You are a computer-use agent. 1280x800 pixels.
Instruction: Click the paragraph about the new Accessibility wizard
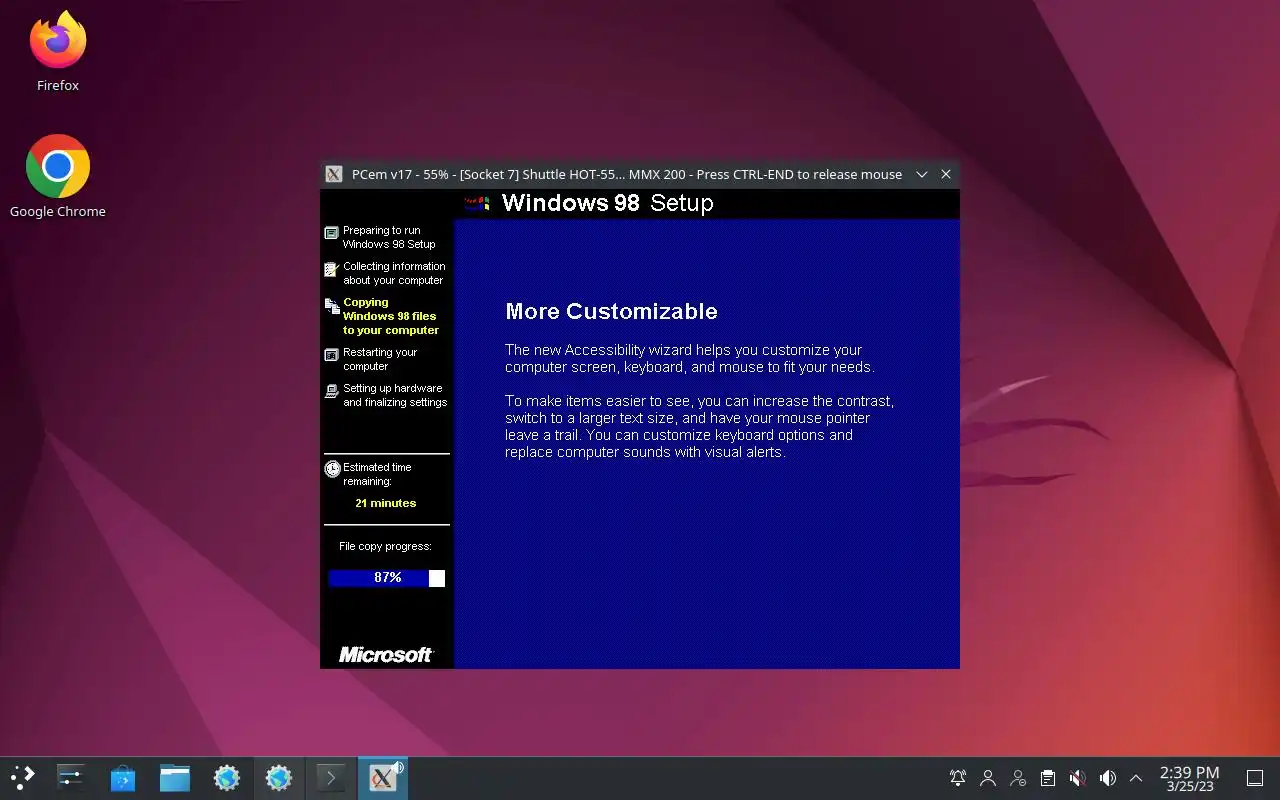click(689, 358)
